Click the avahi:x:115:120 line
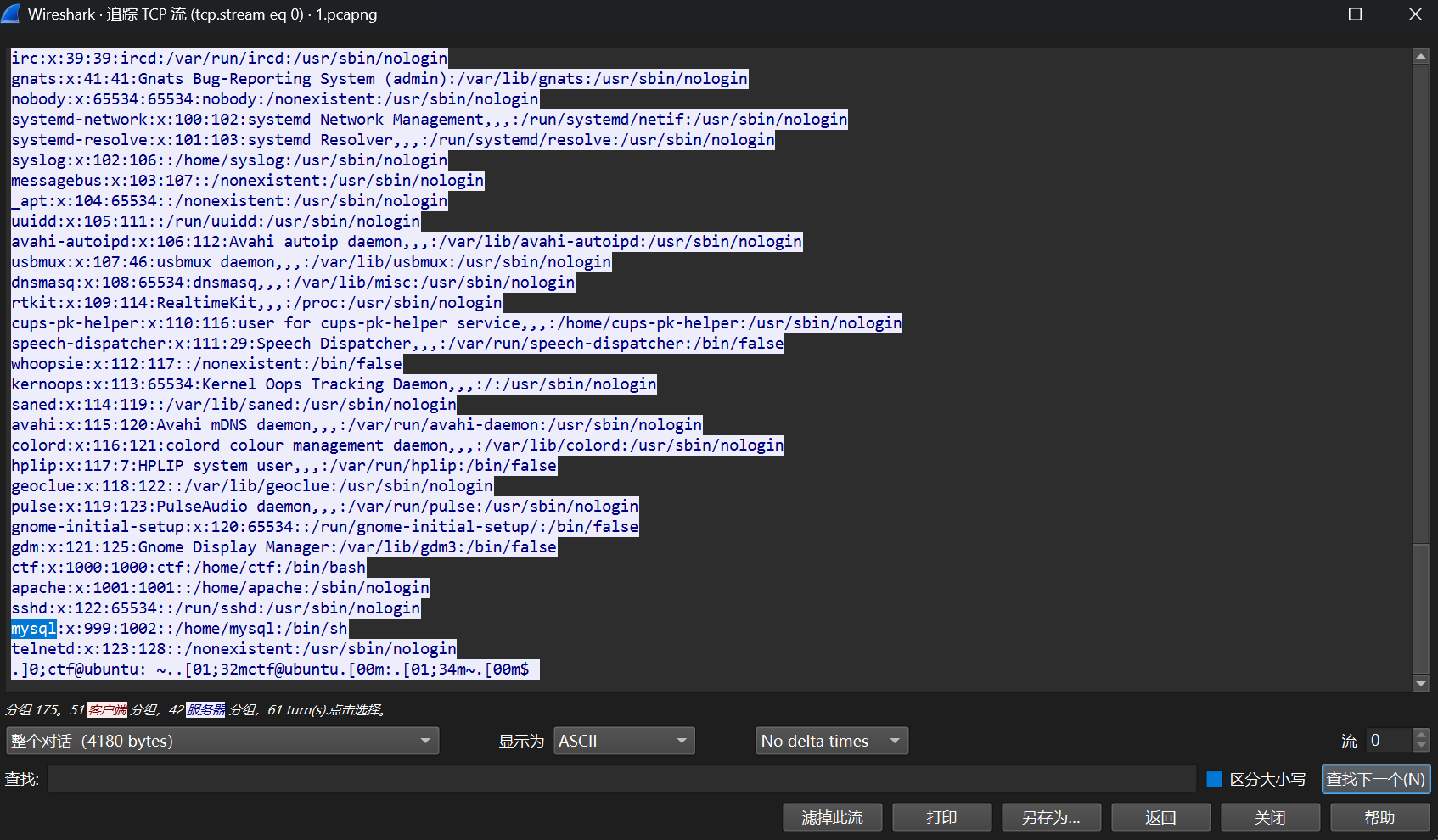Viewport: 1438px width, 840px height. pyautogui.click(x=357, y=425)
